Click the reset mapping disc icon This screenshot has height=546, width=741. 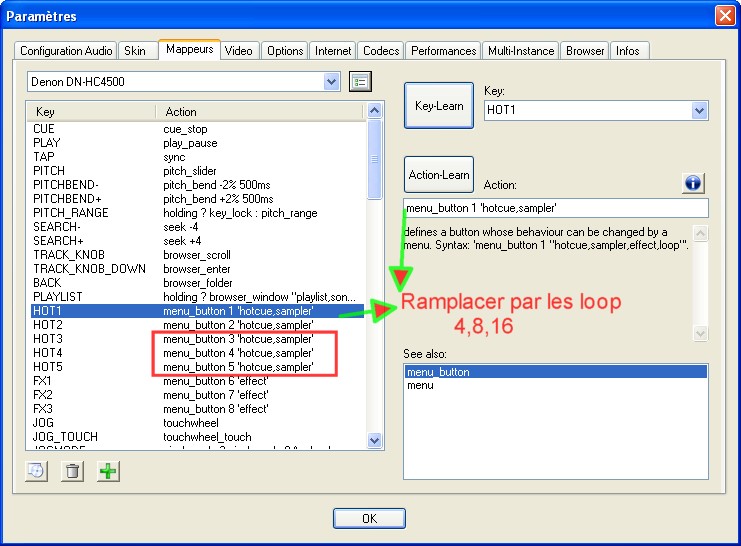(x=35, y=472)
